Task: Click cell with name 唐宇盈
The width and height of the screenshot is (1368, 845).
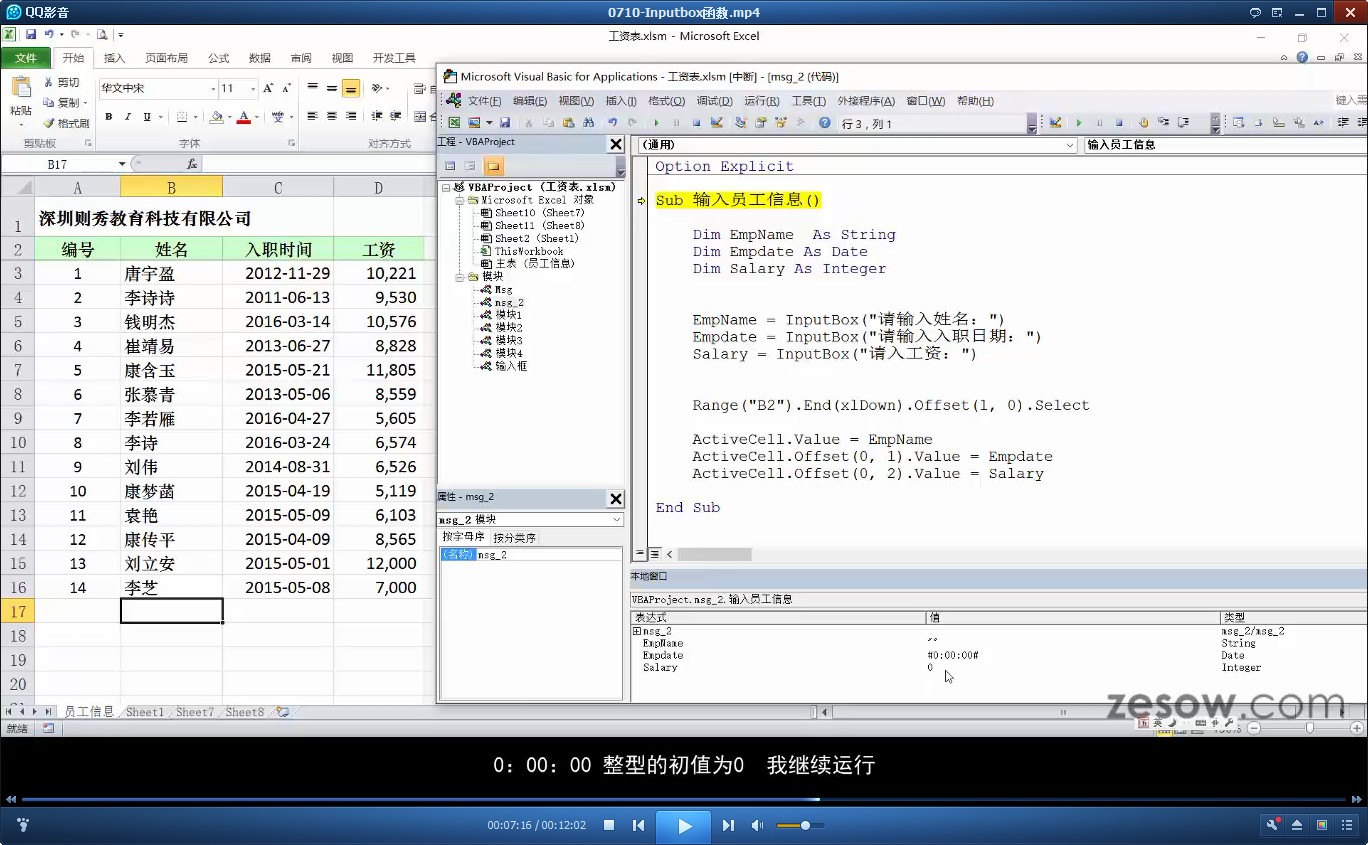Action: coord(171,273)
